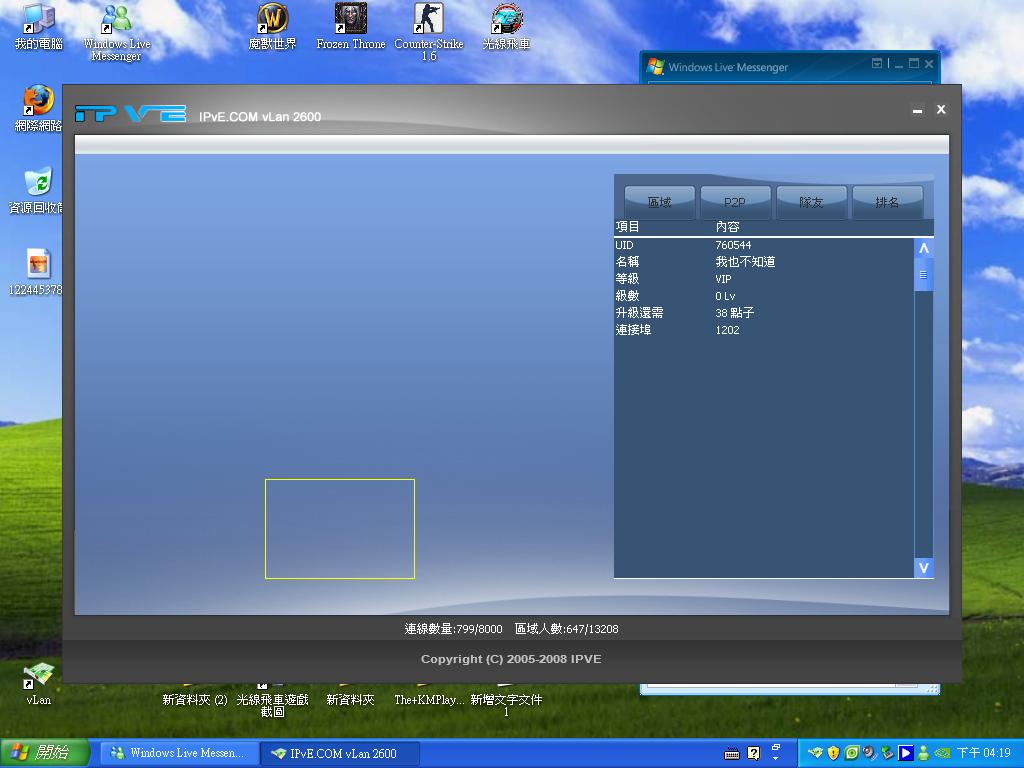
Task: Click the green square tray icon
Action: (x=852, y=753)
